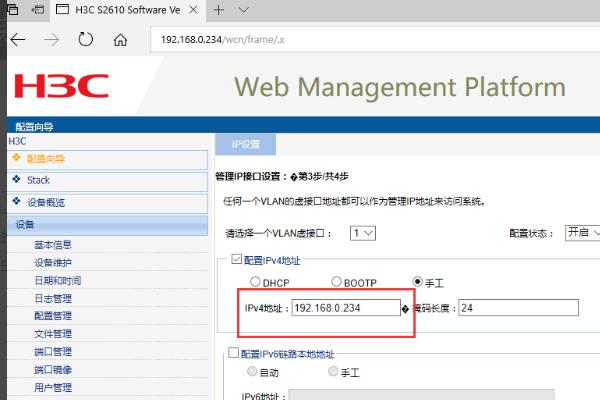Tick the 配置IPv6链路本地地址 checkbox
This screenshot has width=600, height=400.
pos(234,353)
